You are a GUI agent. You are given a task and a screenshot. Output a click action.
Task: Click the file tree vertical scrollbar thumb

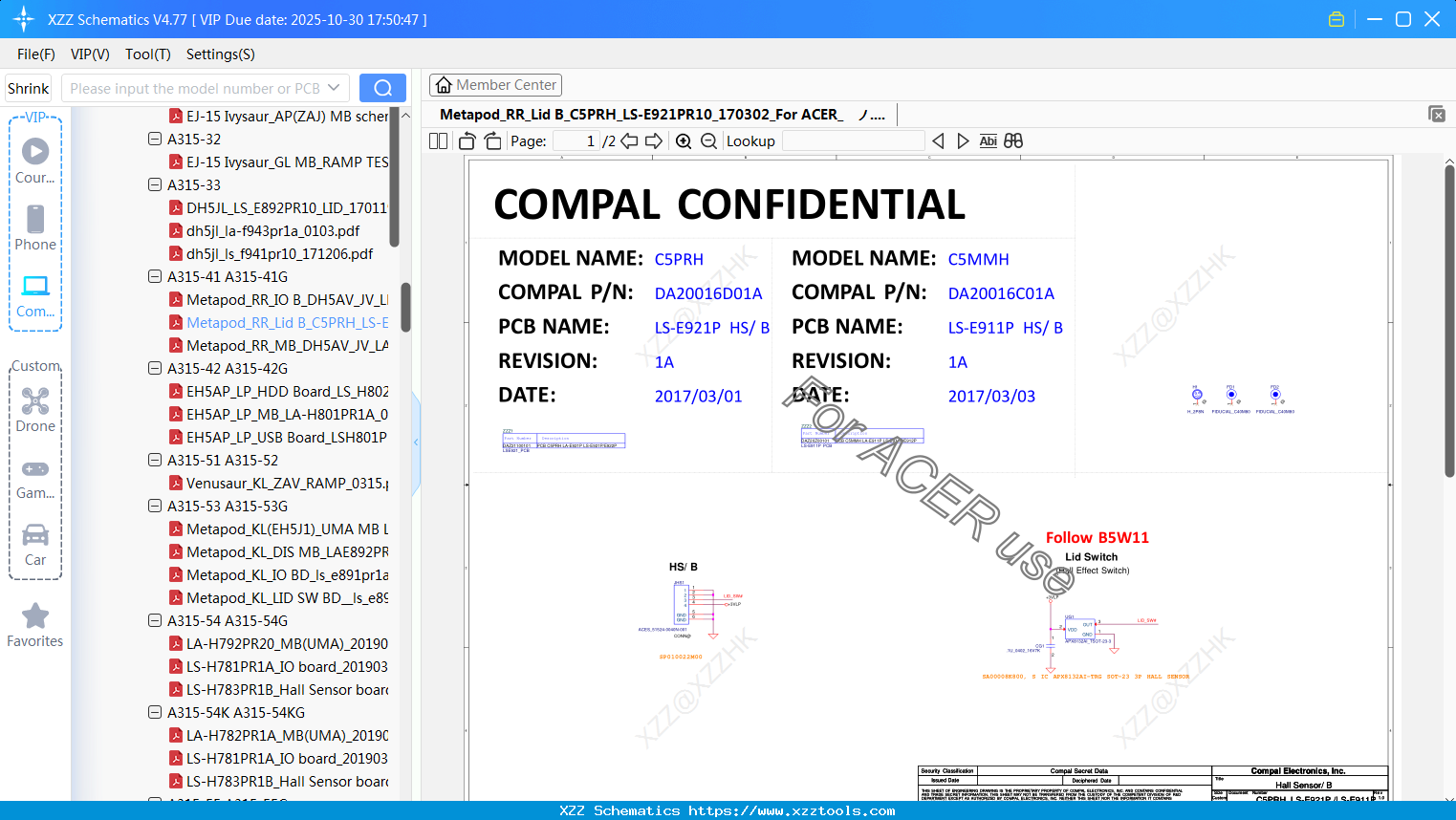[405, 307]
